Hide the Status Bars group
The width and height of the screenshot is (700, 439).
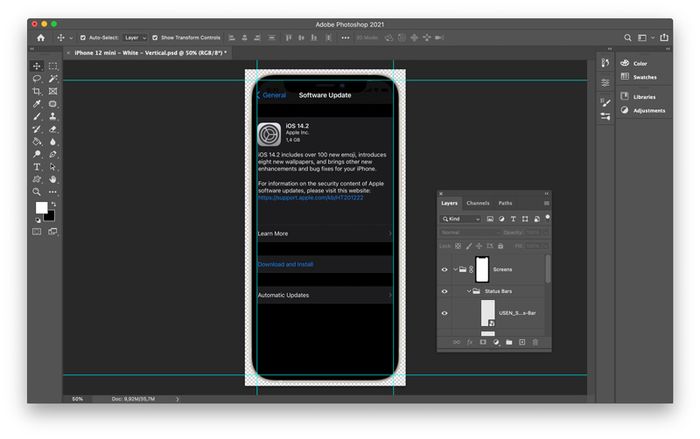(444, 291)
